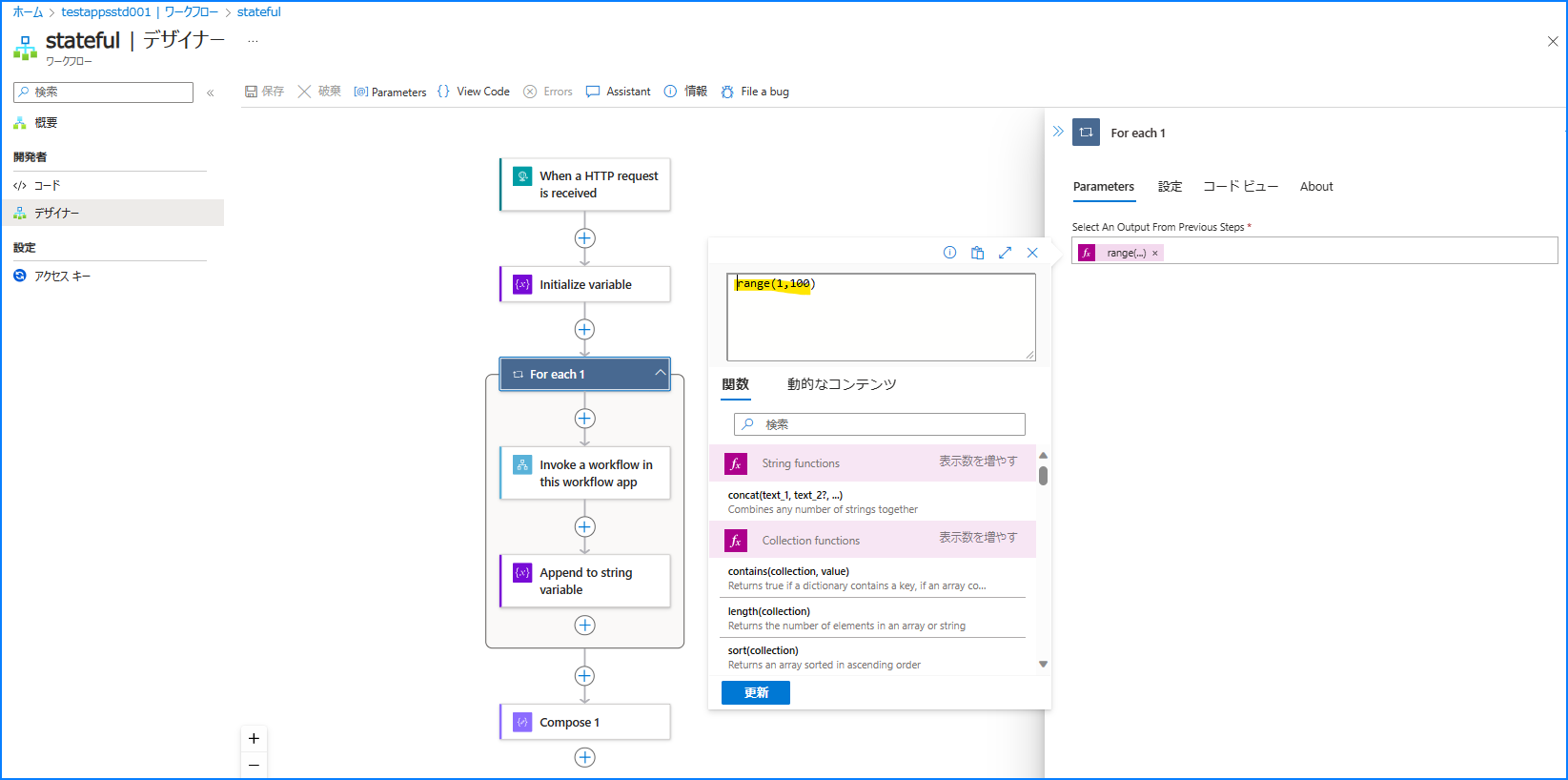Click the paste clipboard icon in expression editor
The width and height of the screenshot is (1568, 780).
(977, 253)
